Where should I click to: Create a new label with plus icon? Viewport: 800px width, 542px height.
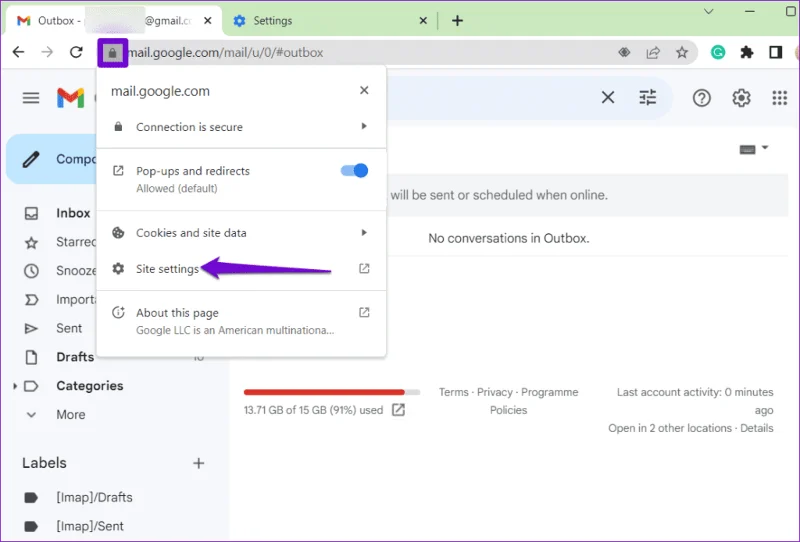[x=198, y=463]
